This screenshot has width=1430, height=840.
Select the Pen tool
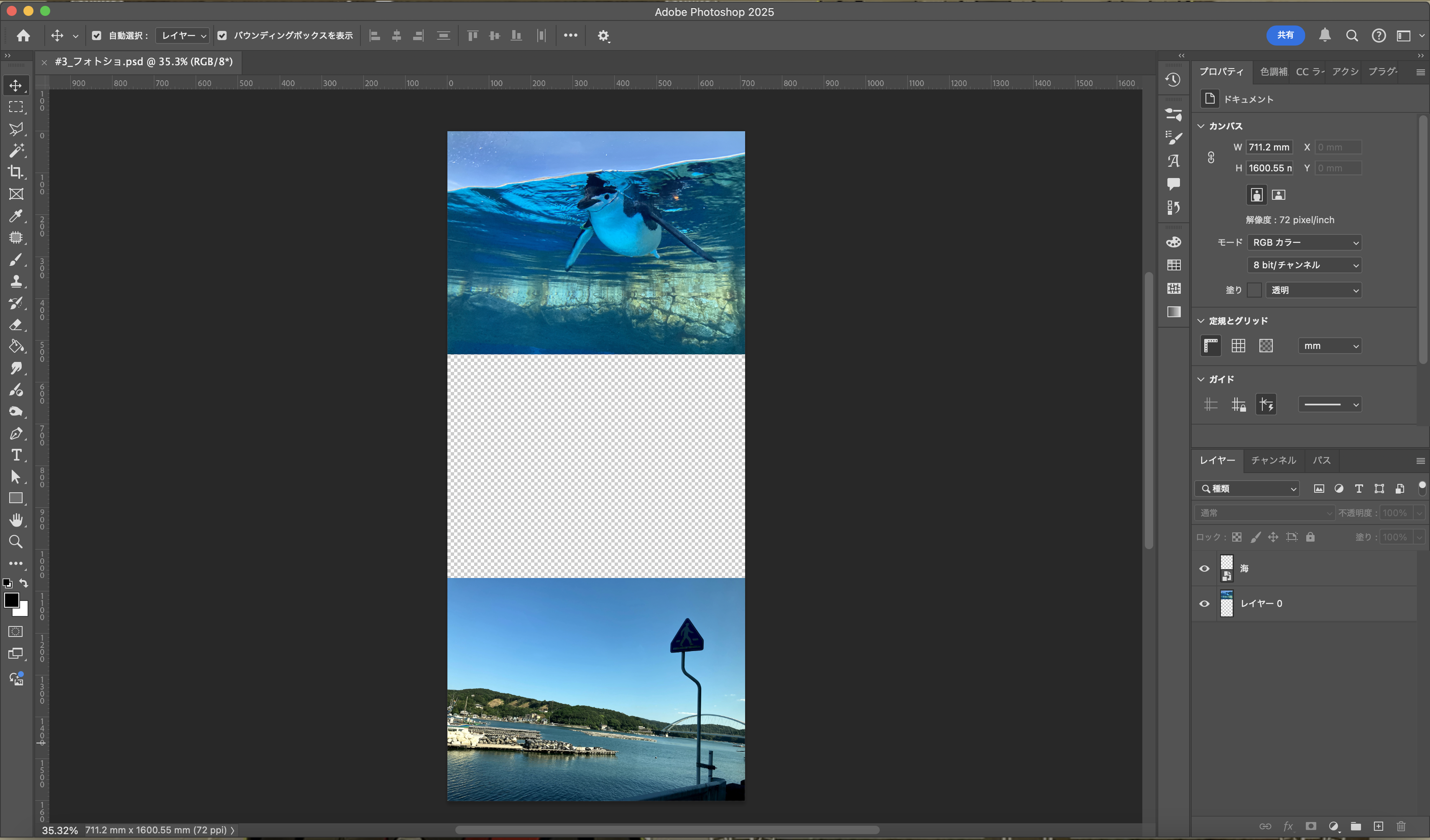pyautogui.click(x=15, y=433)
